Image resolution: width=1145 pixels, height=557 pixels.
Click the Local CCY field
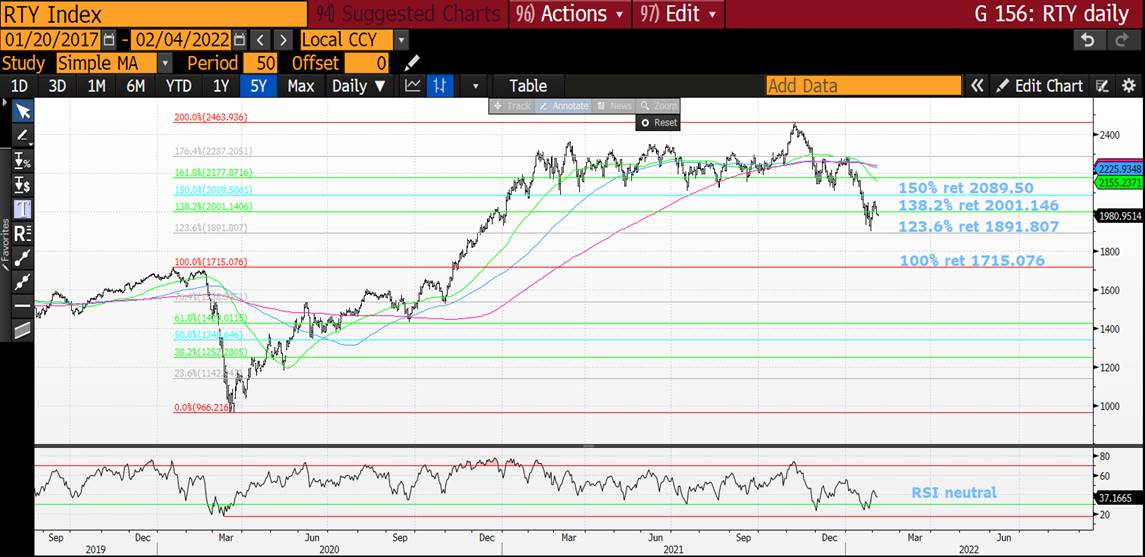click(x=346, y=39)
